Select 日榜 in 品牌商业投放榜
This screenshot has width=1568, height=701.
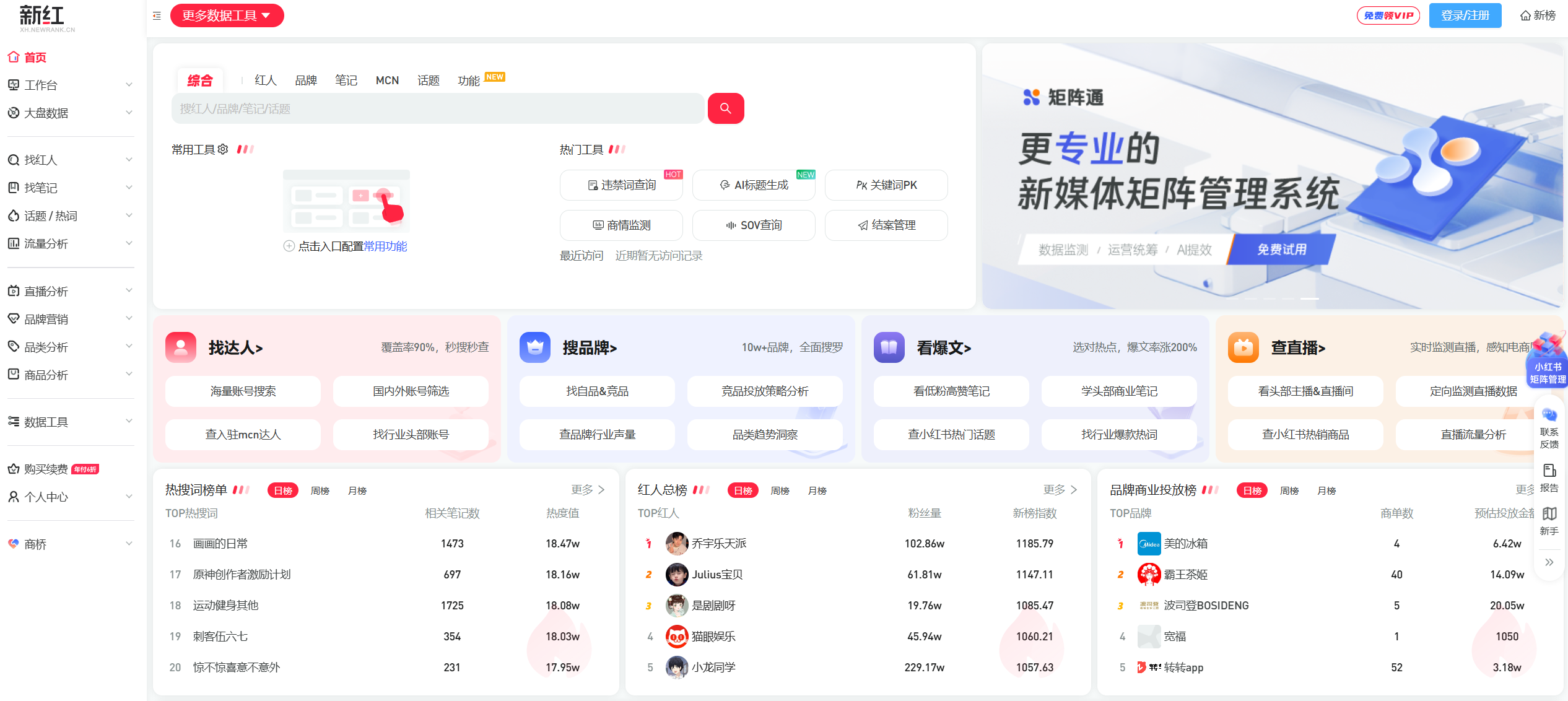pos(1252,490)
